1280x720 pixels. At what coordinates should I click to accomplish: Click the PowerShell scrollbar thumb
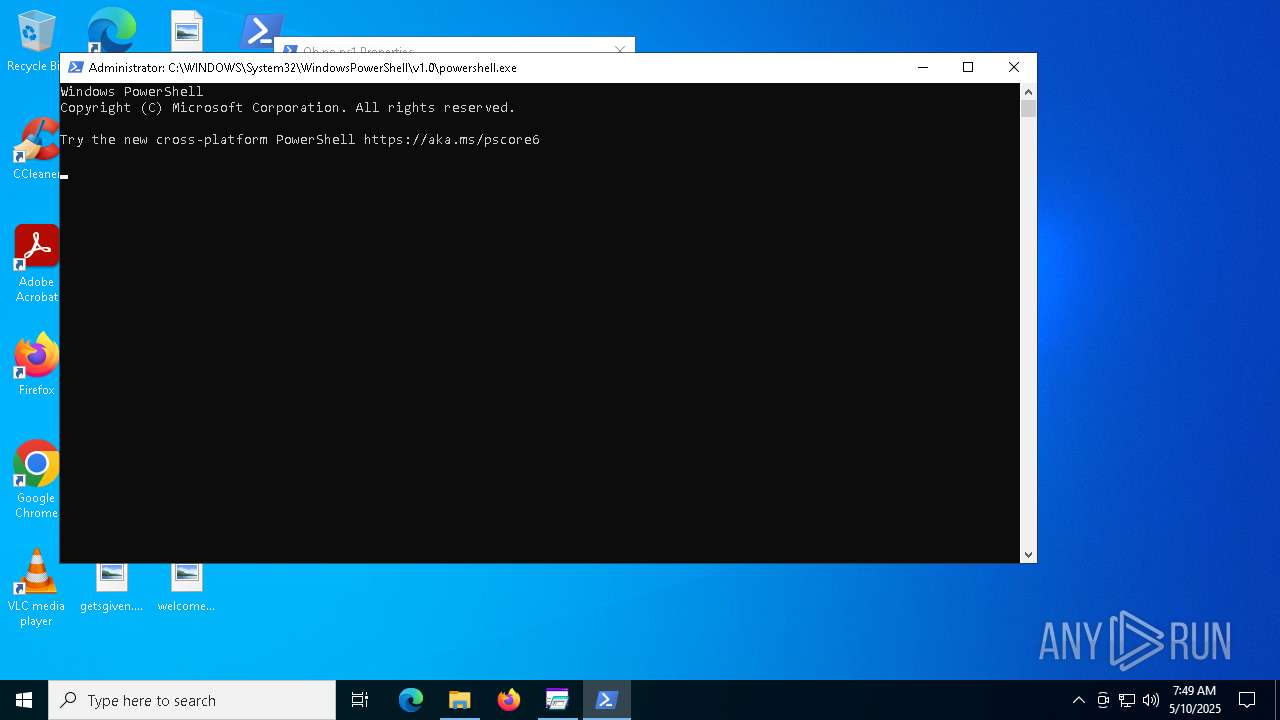[x=1028, y=109]
